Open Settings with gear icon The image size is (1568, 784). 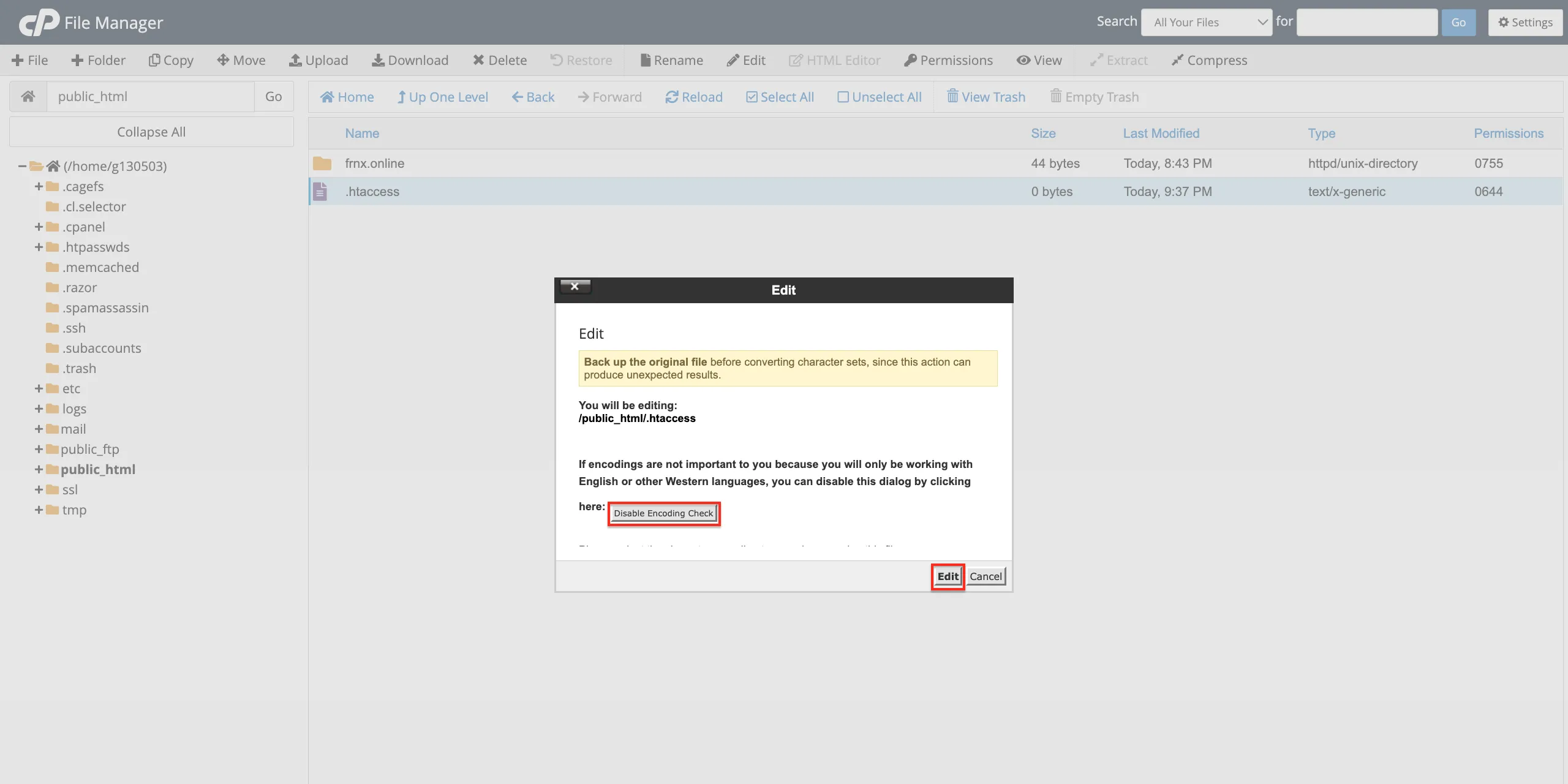click(1525, 23)
